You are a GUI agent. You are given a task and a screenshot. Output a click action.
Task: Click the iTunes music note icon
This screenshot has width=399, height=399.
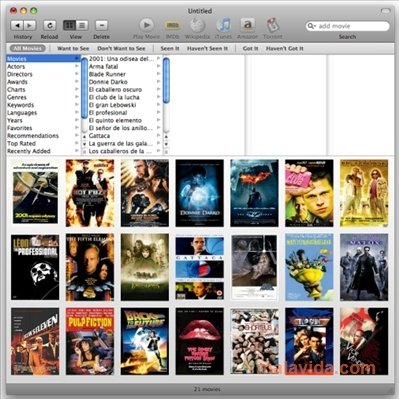(x=223, y=25)
